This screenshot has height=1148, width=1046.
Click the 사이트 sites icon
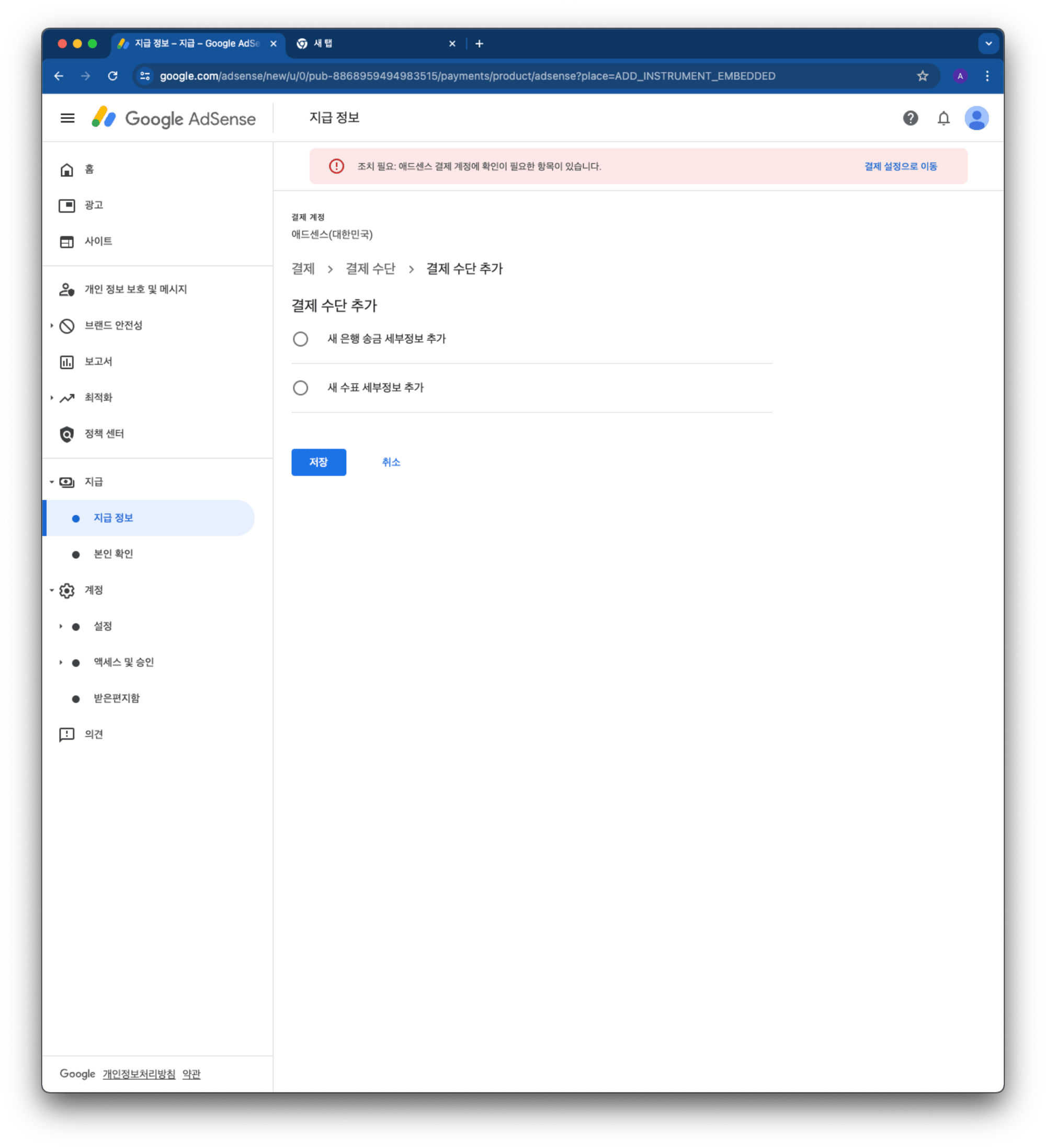(66, 241)
